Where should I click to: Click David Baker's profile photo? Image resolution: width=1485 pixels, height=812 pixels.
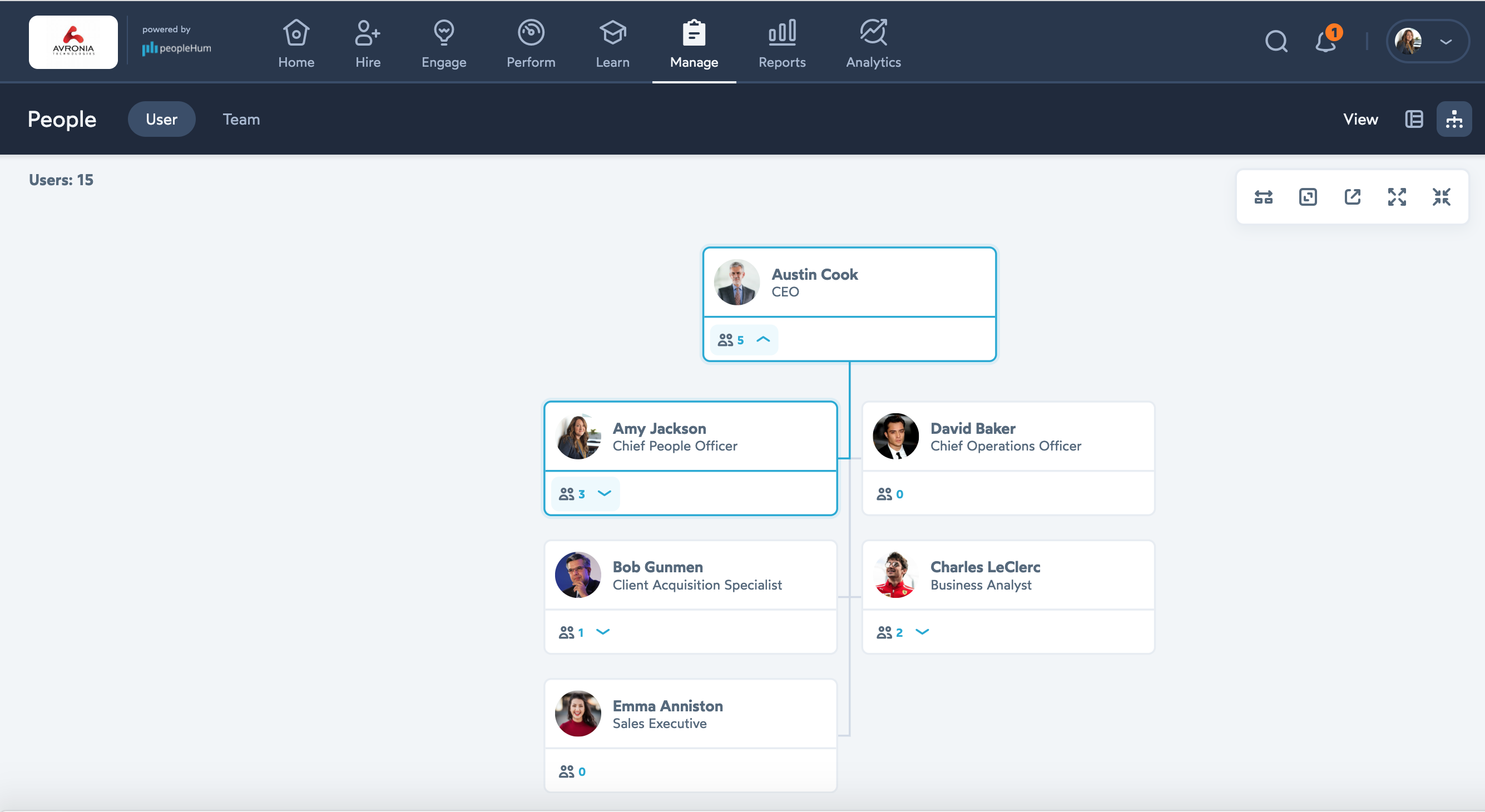[x=895, y=436]
